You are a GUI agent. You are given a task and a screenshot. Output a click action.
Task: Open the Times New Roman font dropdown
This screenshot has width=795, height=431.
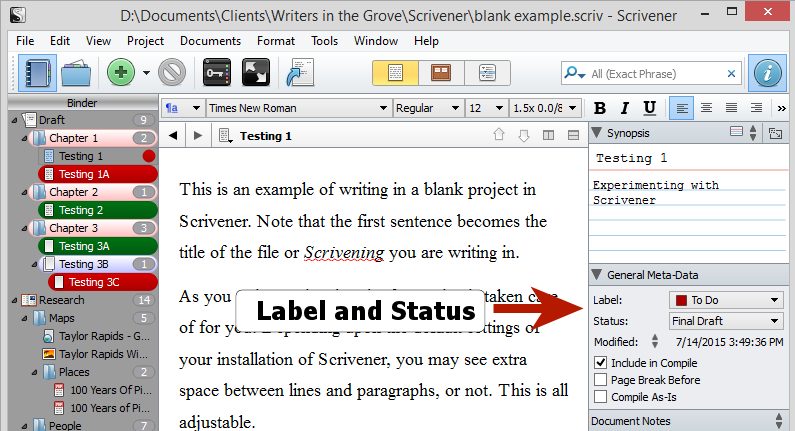[x=298, y=108]
